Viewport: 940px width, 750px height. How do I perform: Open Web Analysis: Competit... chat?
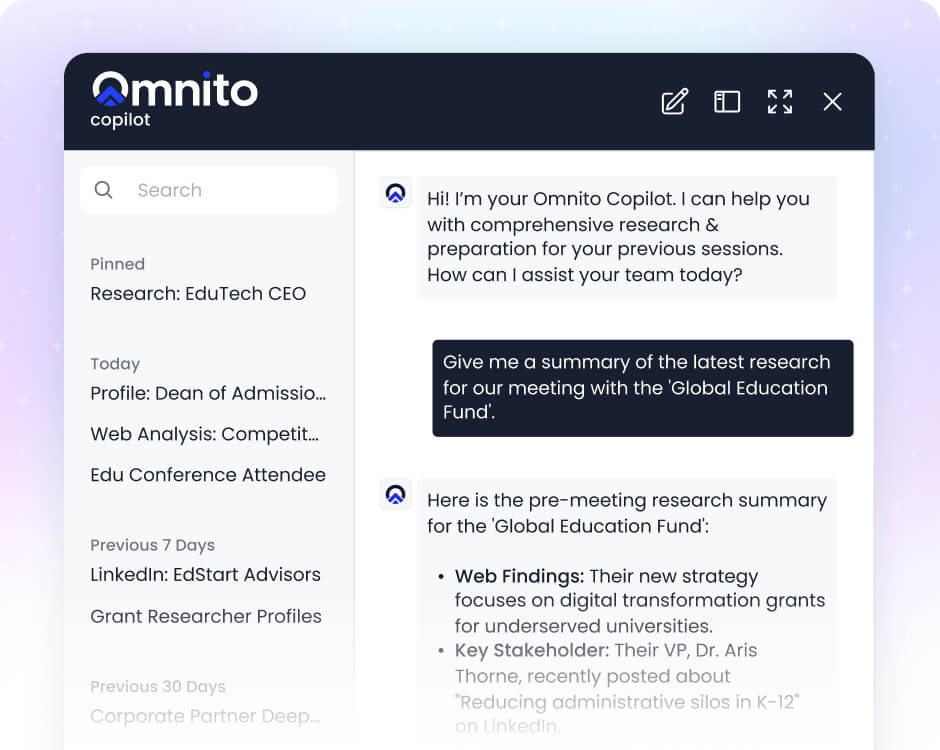204,434
